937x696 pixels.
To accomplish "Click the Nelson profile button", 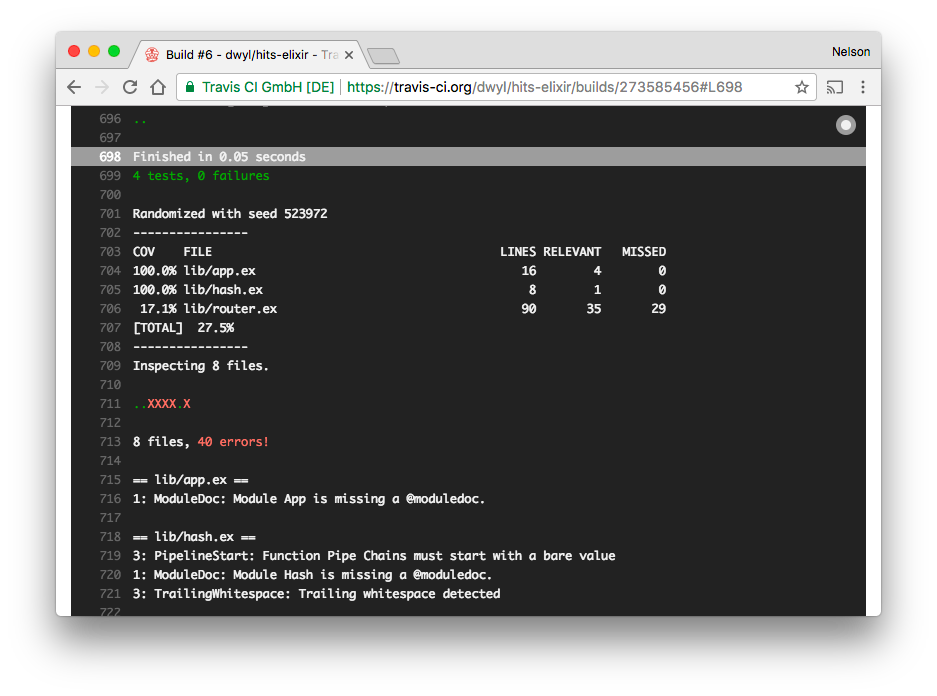I will pyautogui.click(x=851, y=52).
